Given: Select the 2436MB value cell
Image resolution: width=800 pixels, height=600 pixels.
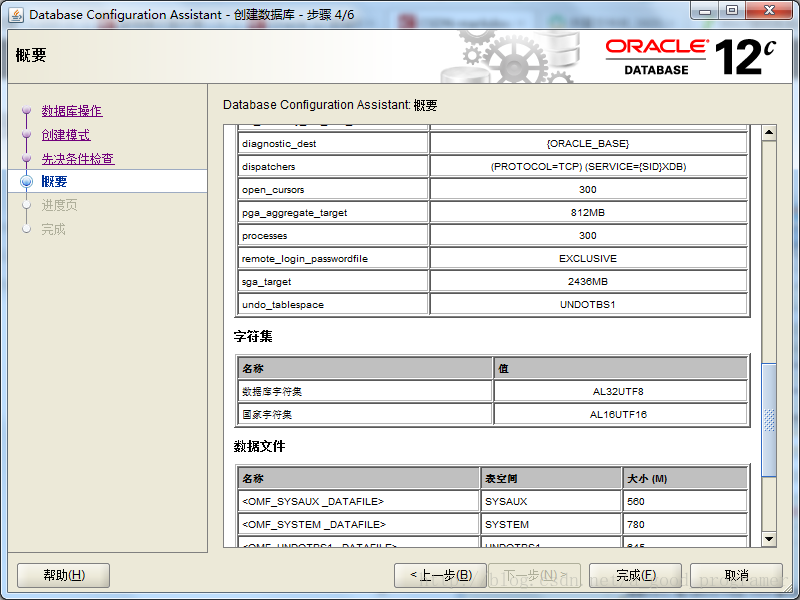Looking at the screenshot, I should pyautogui.click(x=588, y=281).
